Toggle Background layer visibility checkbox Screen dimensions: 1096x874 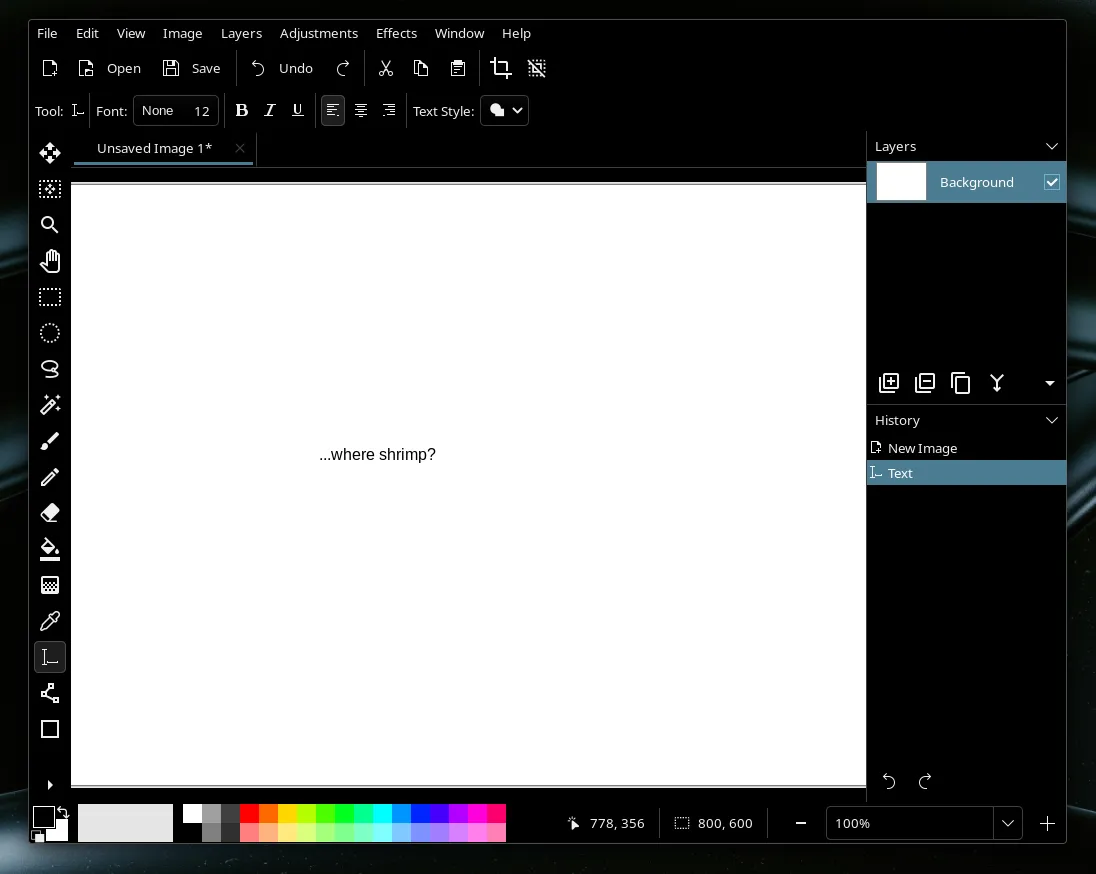[x=1051, y=182]
